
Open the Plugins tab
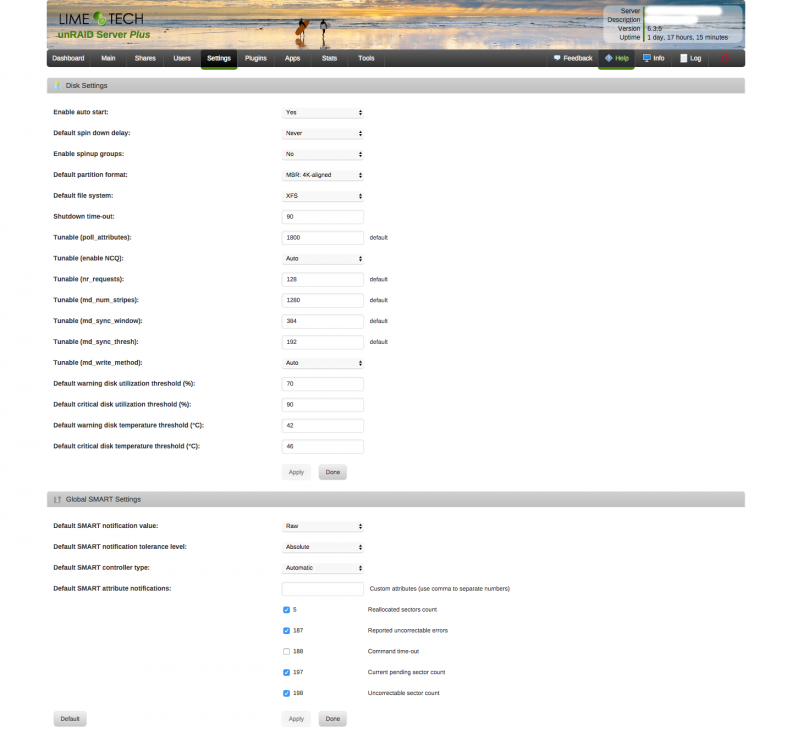256,58
